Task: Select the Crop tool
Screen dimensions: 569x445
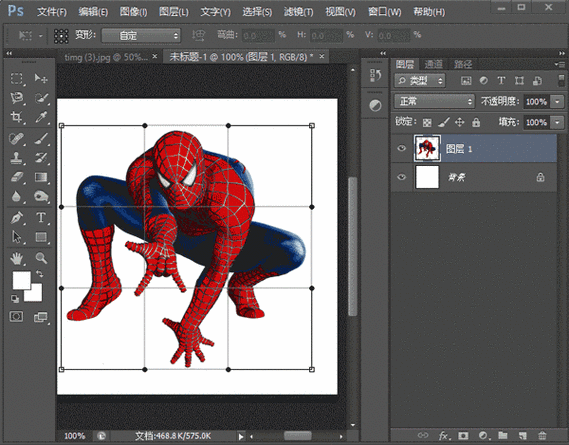Action: [x=16, y=117]
